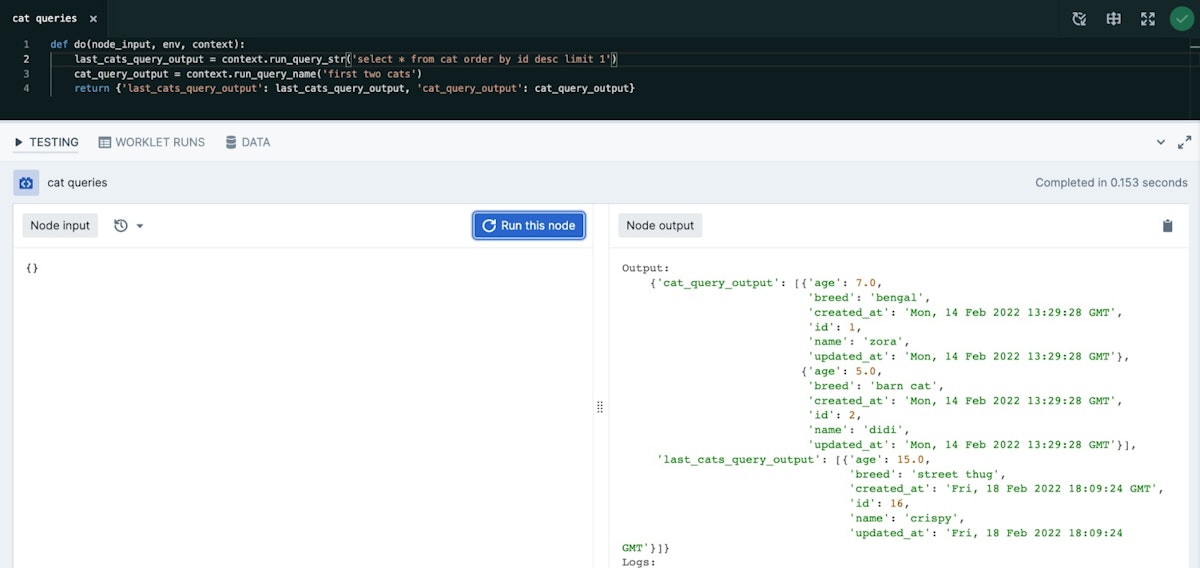Image resolution: width=1200 pixels, height=568 pixels.
Task: Click code line 3 with run_query_name
Action: 248,74
